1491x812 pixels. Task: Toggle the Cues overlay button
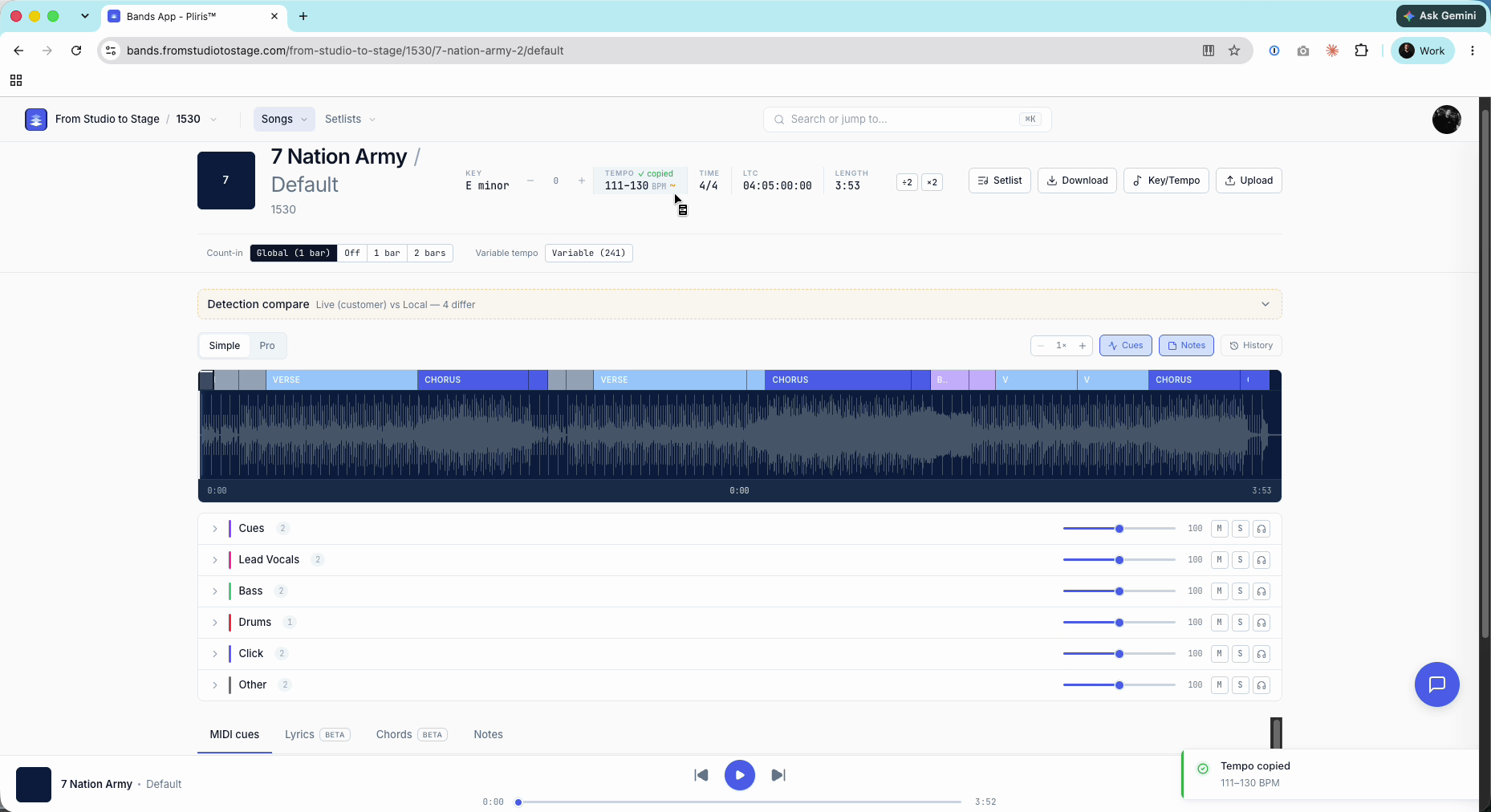coord(1126,346)
